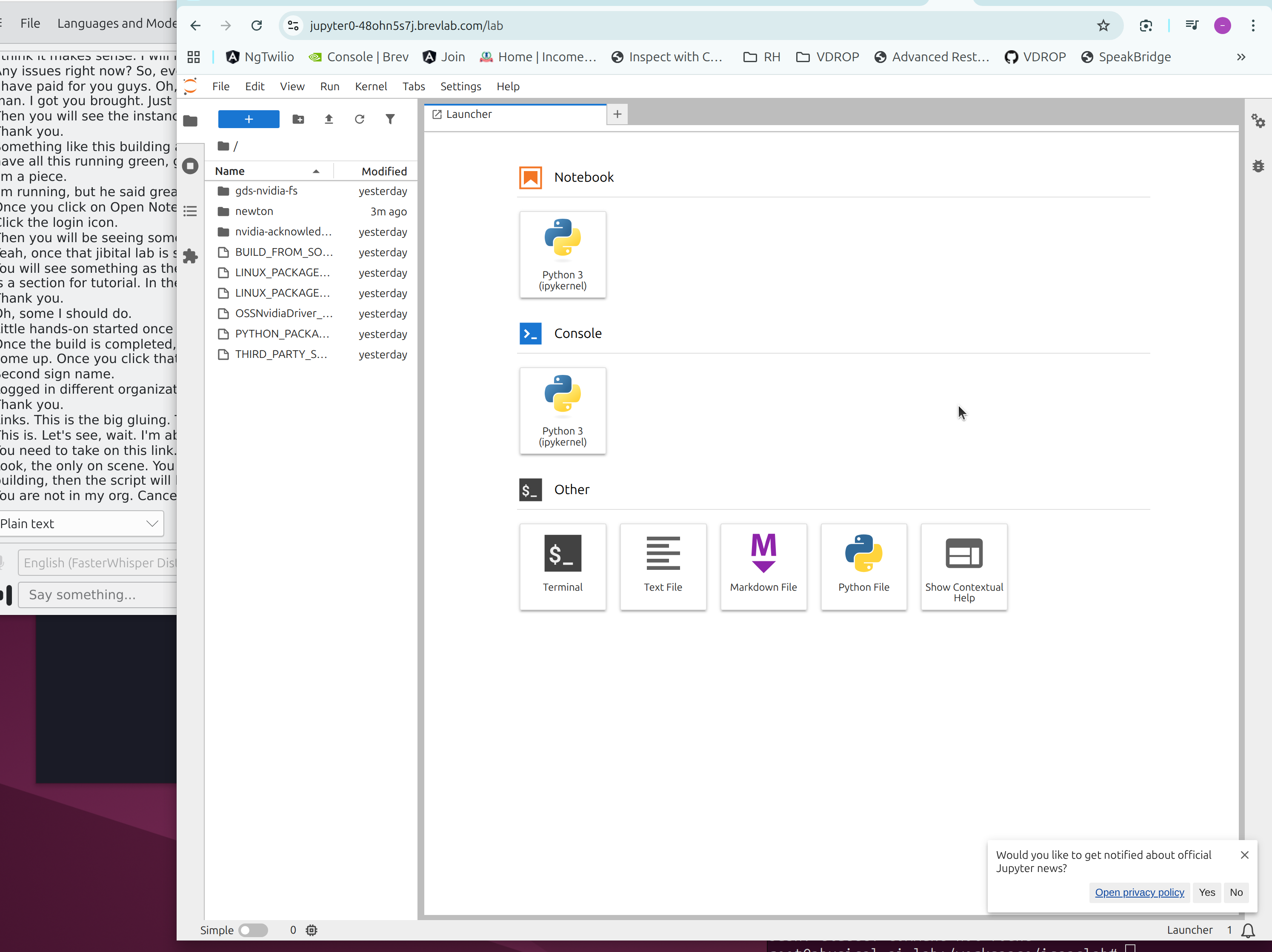Open the Plain text format dropdown

click(x=151, y=523)
